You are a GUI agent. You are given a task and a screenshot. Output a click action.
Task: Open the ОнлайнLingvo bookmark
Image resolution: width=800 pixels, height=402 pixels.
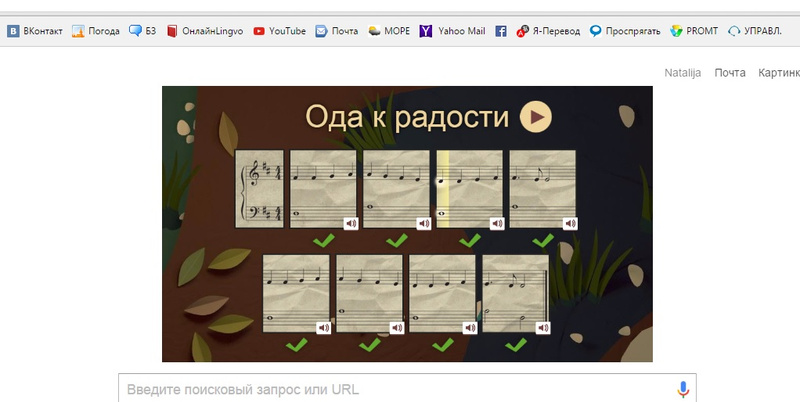point(205,31)
